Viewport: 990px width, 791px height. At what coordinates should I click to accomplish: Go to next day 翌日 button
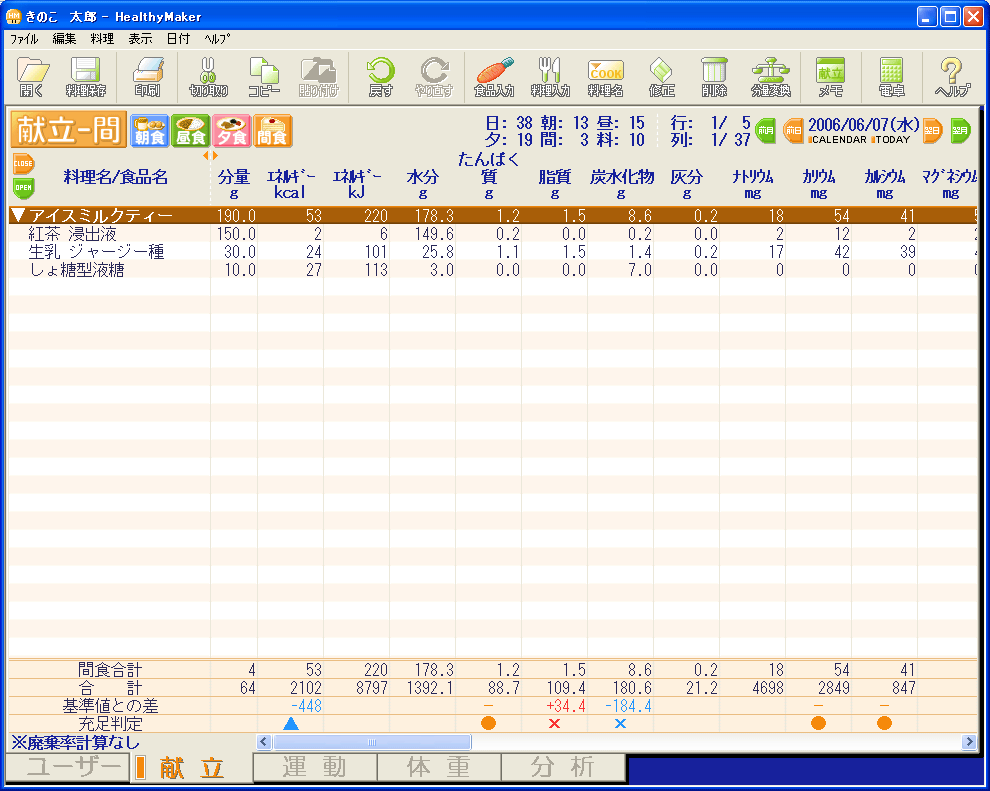pos(933,131)
